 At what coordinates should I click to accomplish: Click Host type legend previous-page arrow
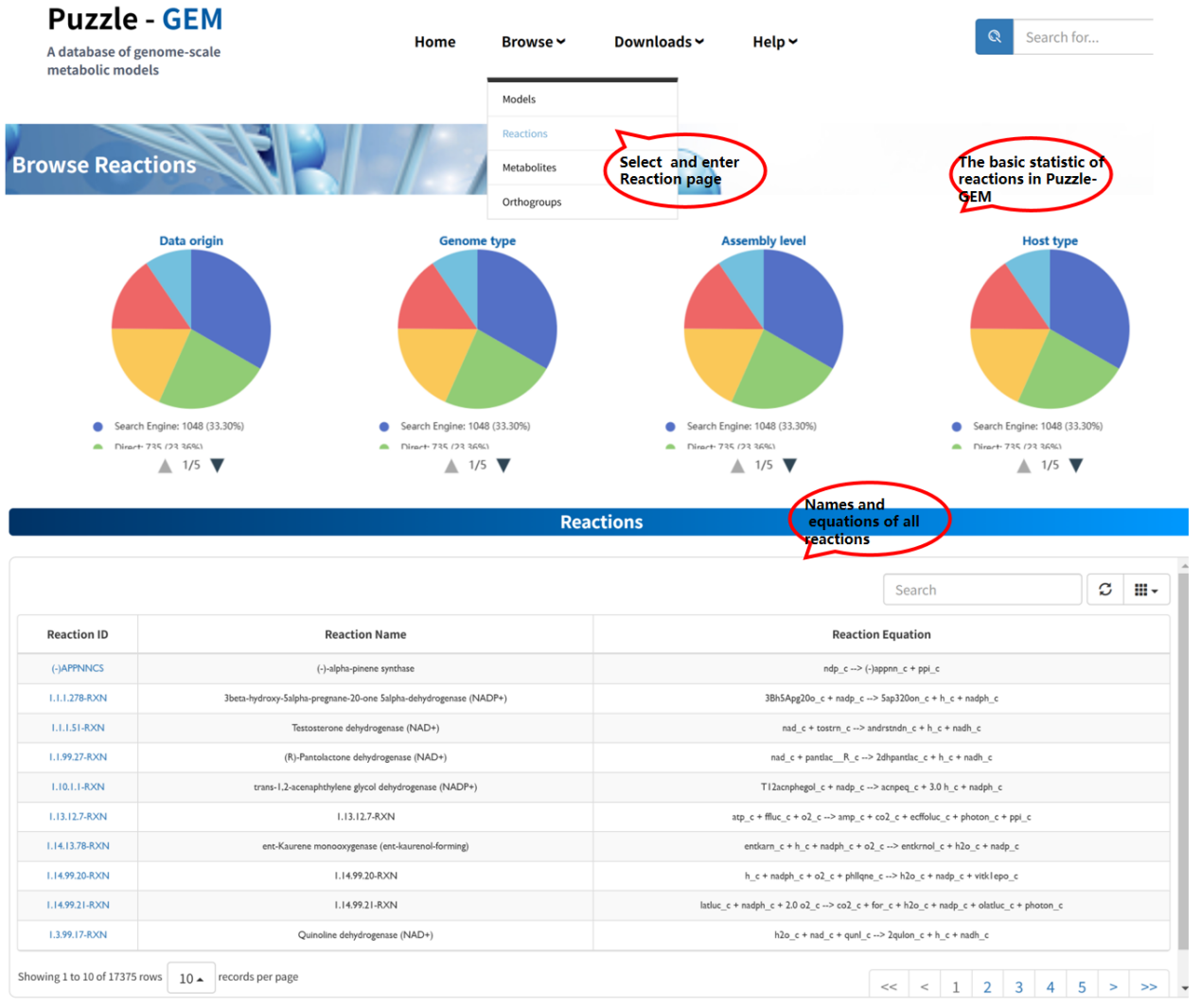click(1023, 466)
